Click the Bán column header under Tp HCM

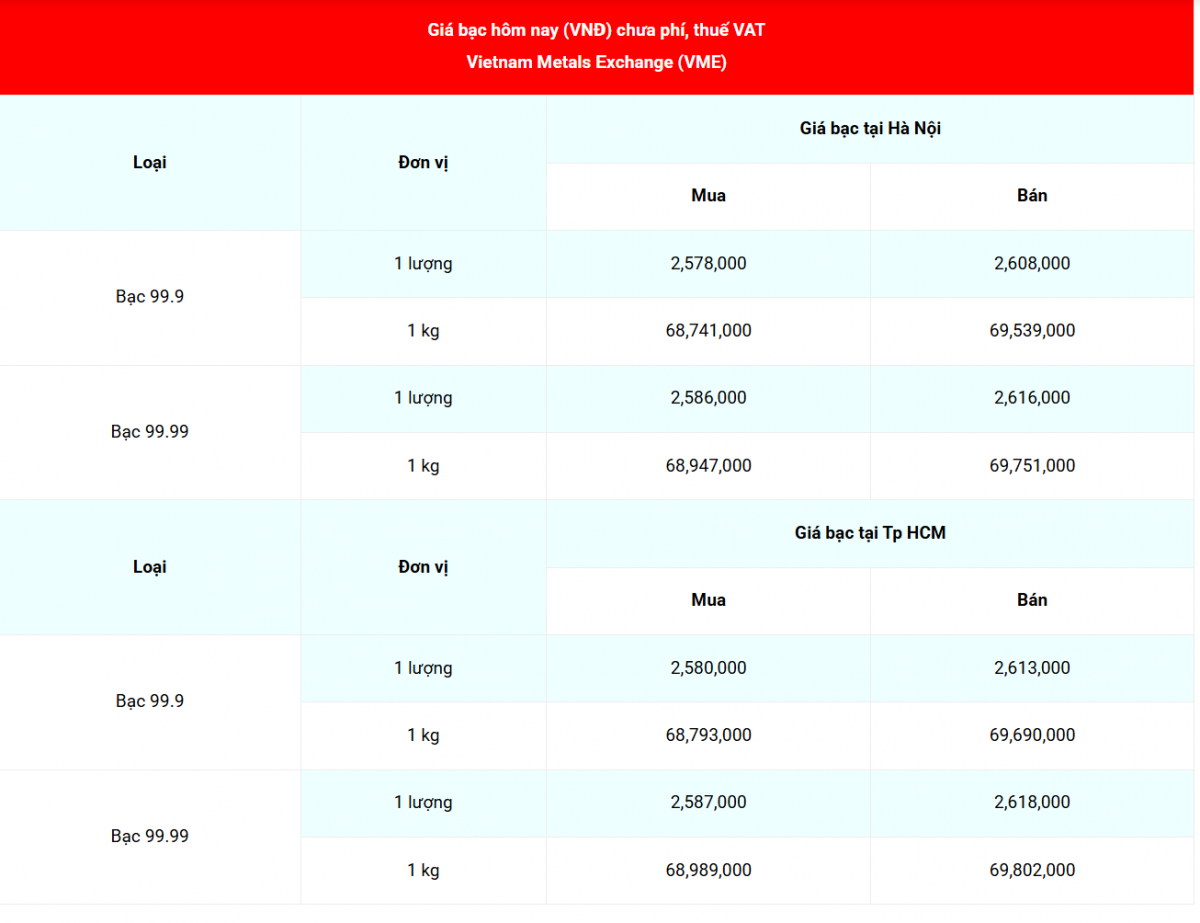(x=1032, y=600)
